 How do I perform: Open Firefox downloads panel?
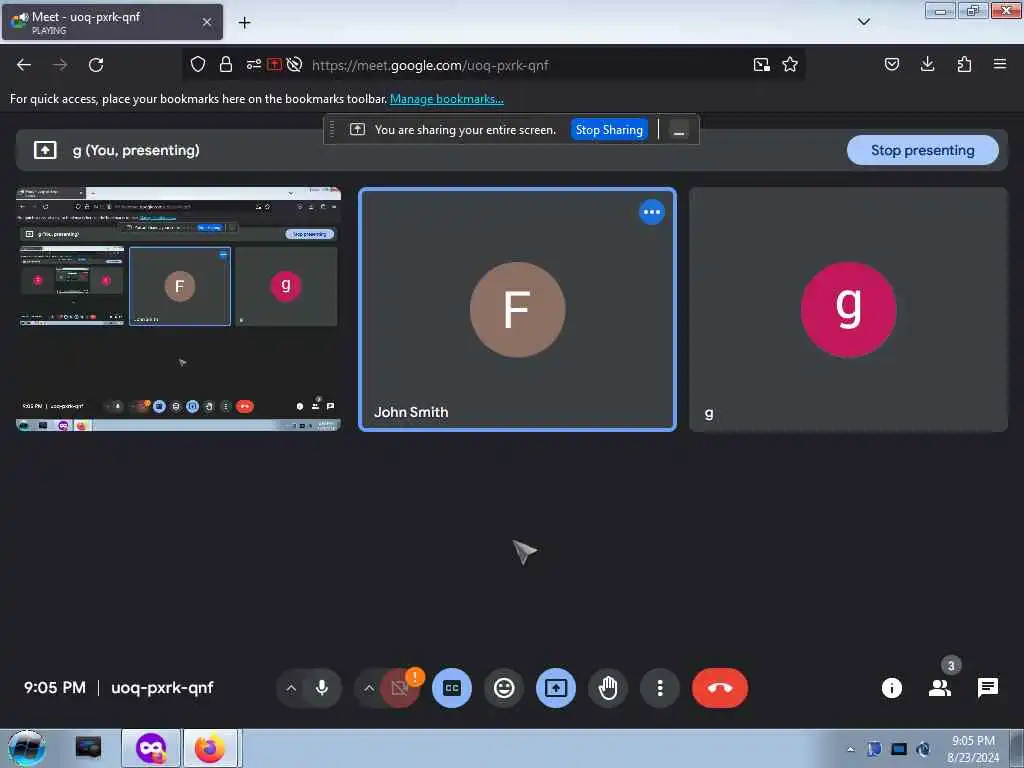(x=927, y=64)
